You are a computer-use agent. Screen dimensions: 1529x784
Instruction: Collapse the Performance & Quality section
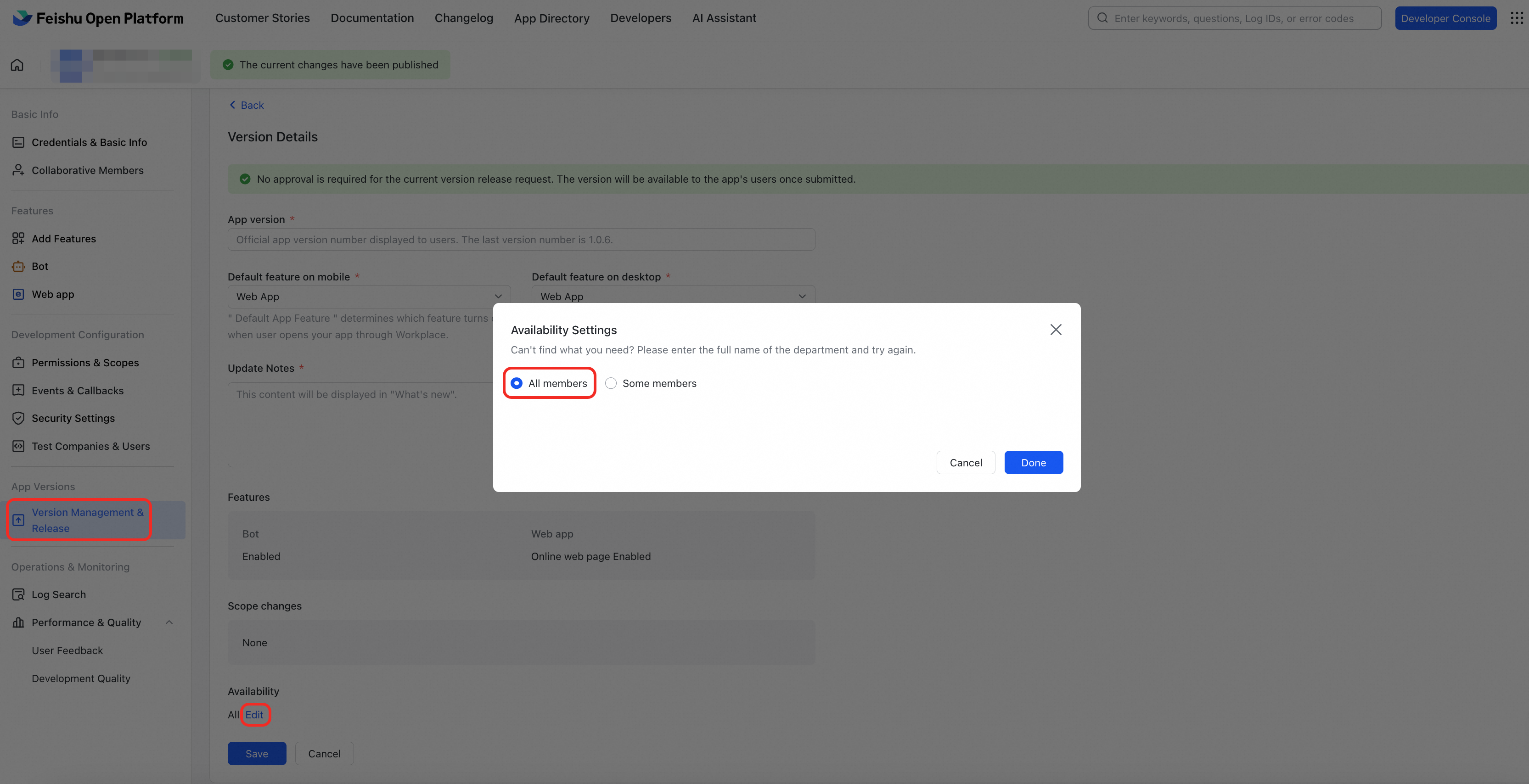169,622
